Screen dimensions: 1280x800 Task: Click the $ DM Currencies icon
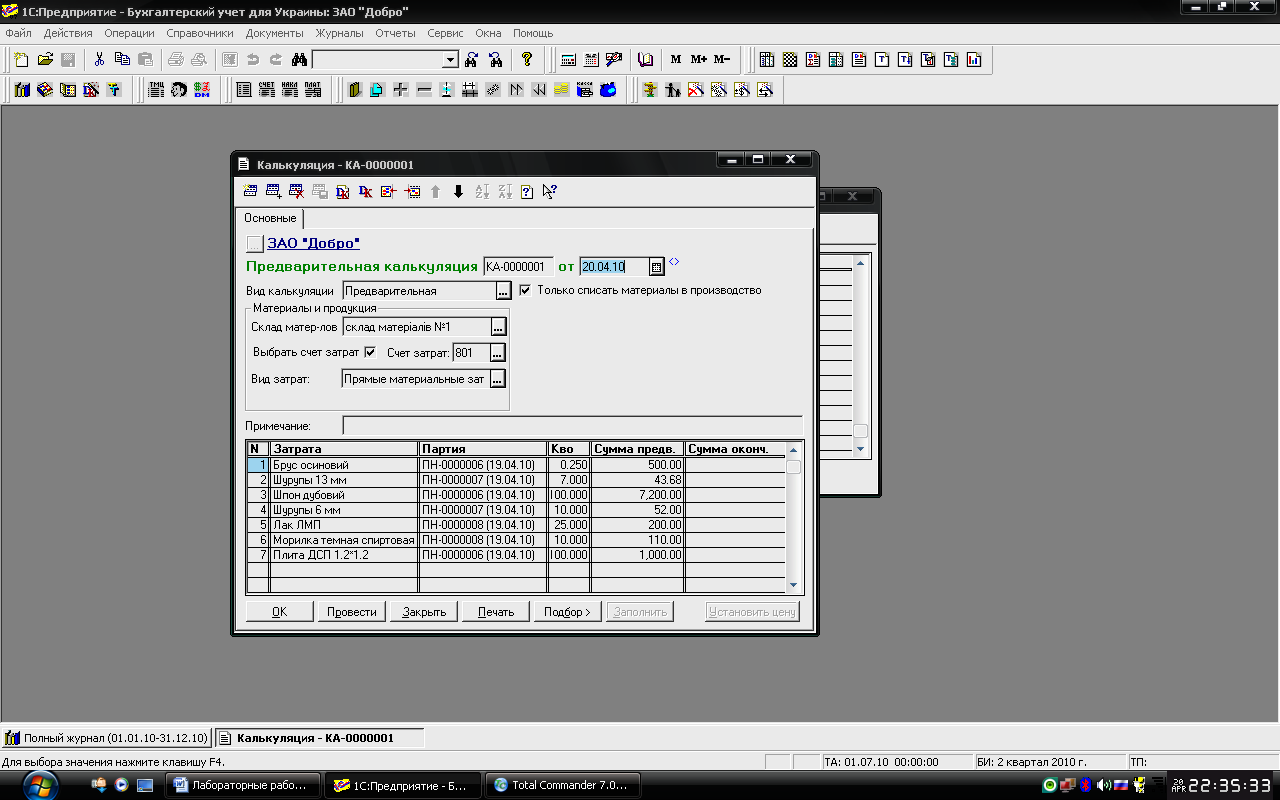[x=202, y=90]
